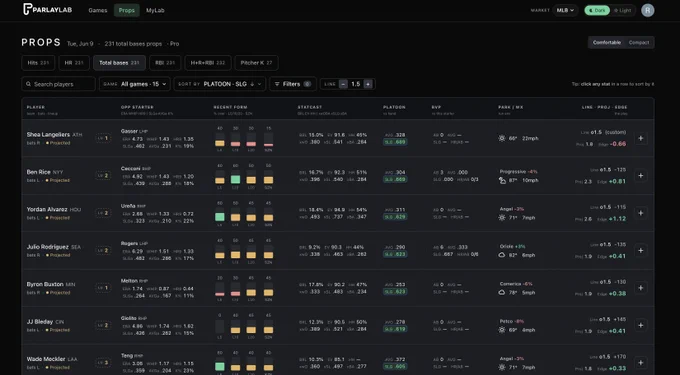Click opposing starter Giolito in Bleday row
This screenshot has width=680, height=375.
tap(129, 318)
